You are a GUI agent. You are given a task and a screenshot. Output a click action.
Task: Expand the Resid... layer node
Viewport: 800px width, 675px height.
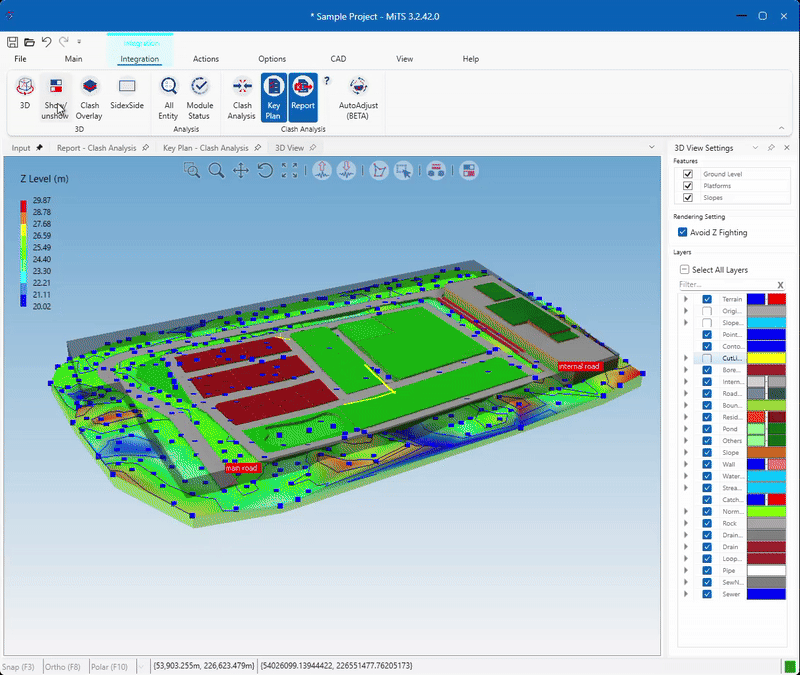point(686,417)
